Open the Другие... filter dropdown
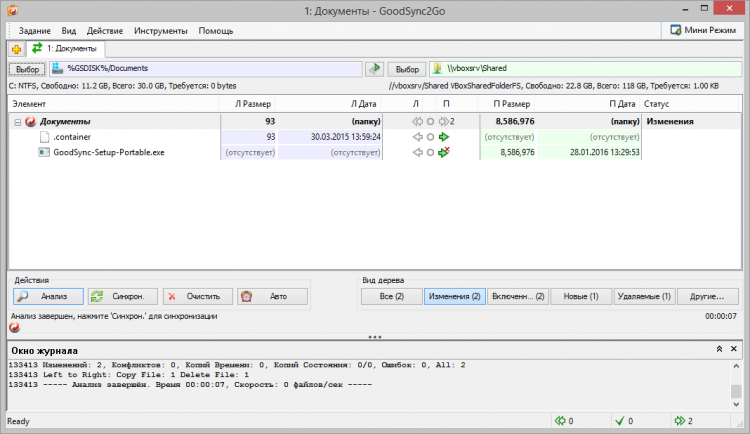The height and width of the screenshot is (434, 750). (707, 297)
